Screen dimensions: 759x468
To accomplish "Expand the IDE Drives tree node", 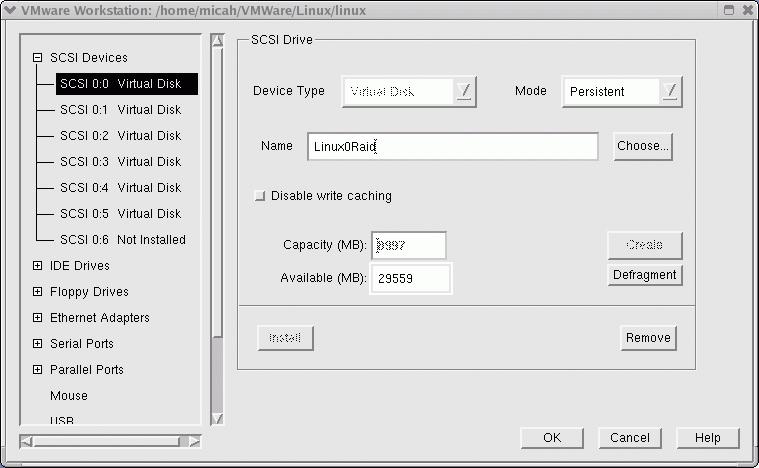I will pyautogui.click(x=38, y=266).
